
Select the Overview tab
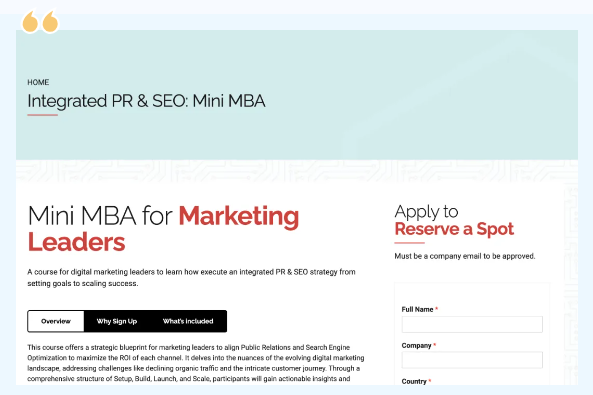coord(56,321)
